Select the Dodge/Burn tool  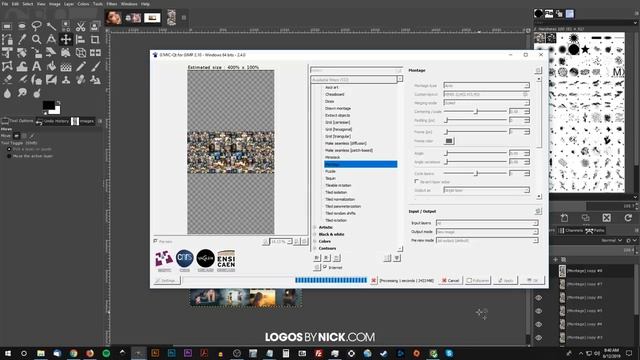click(x=36, y=93)
